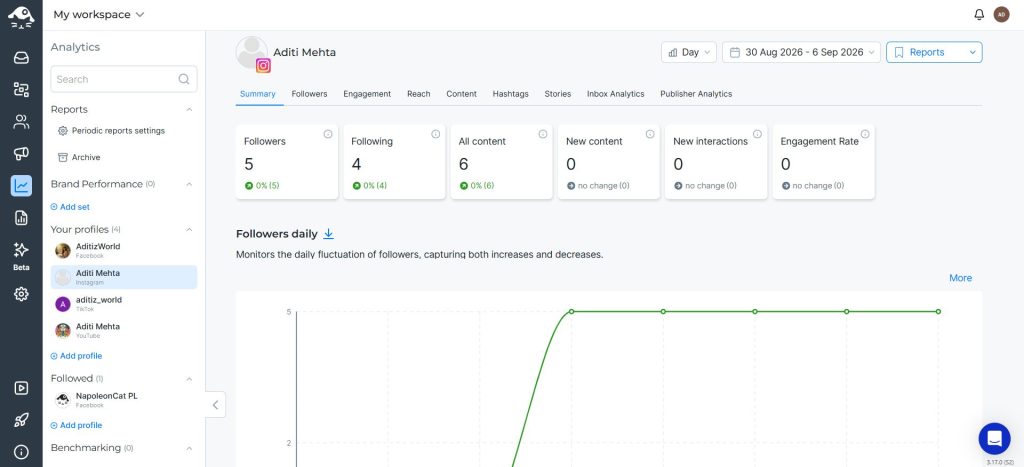Open the reports Archive
The height and width of the screenshot is (467, 1024).
pos(80,157)
